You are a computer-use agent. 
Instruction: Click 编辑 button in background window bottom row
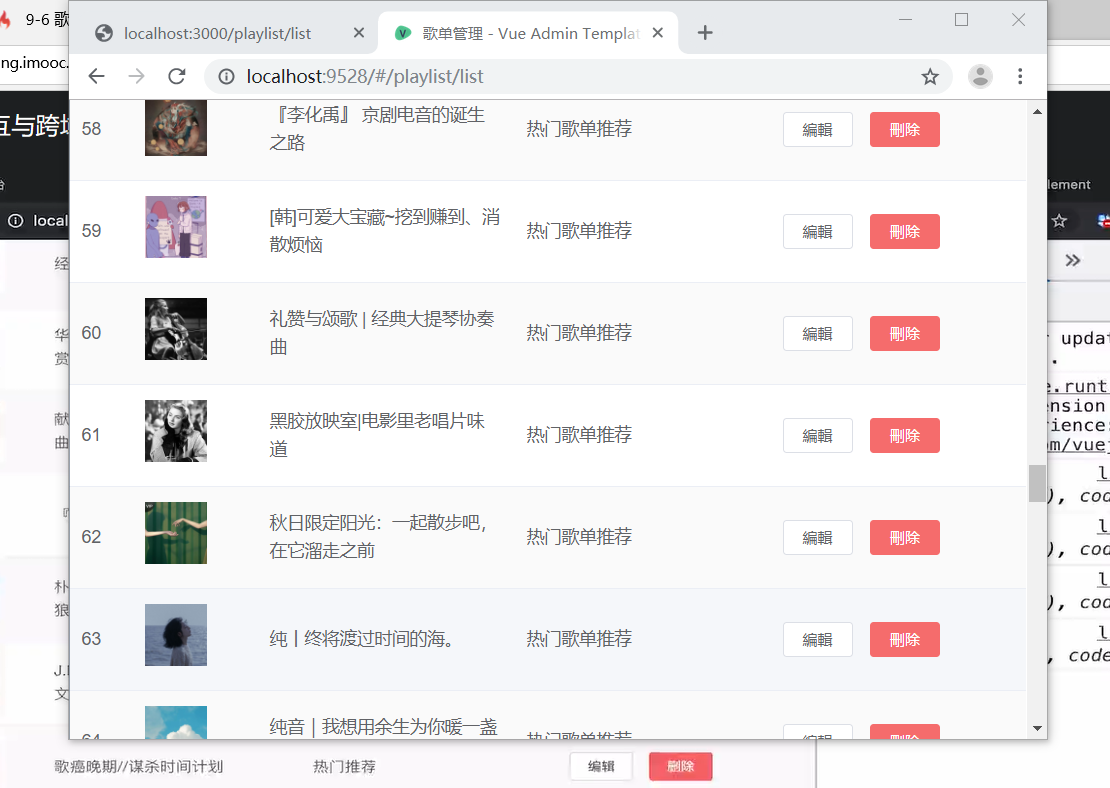point(601,766)
